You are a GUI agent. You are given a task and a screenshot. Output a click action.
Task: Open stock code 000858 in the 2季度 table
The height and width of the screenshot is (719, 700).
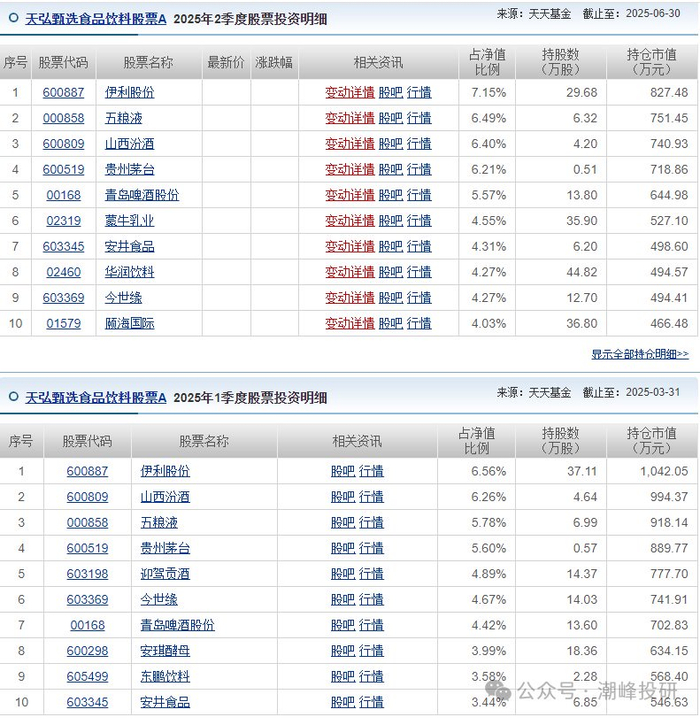pyautogui.click(x=63, y=118)
